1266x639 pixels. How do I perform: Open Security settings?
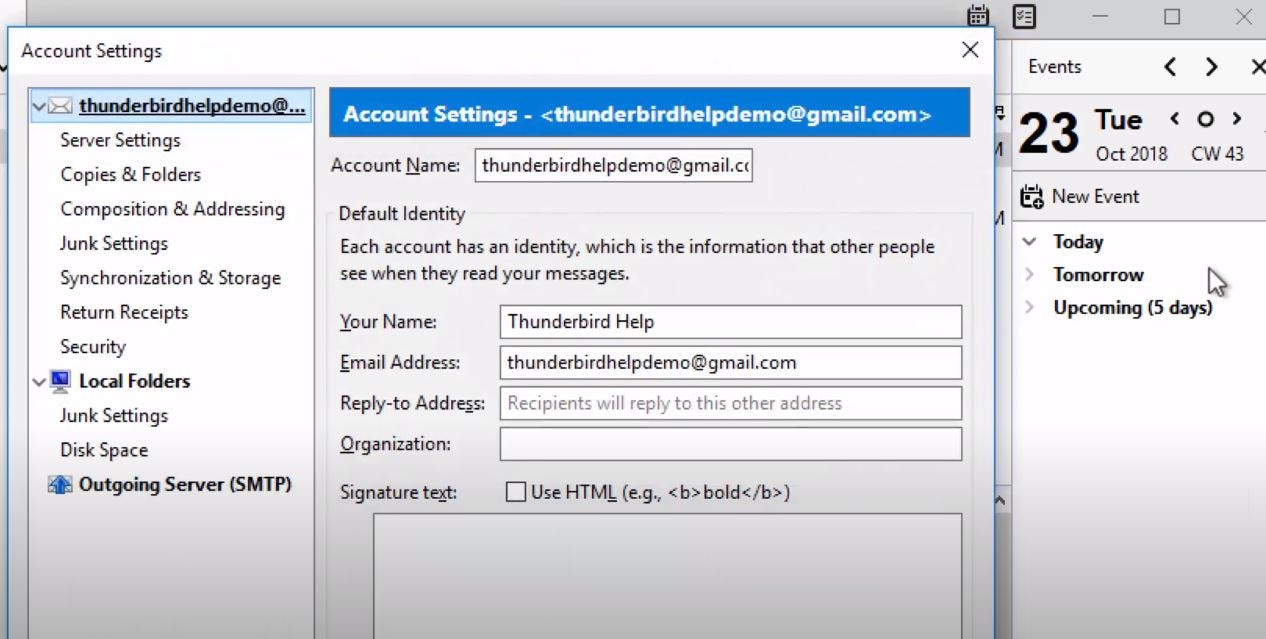(93, 347)
